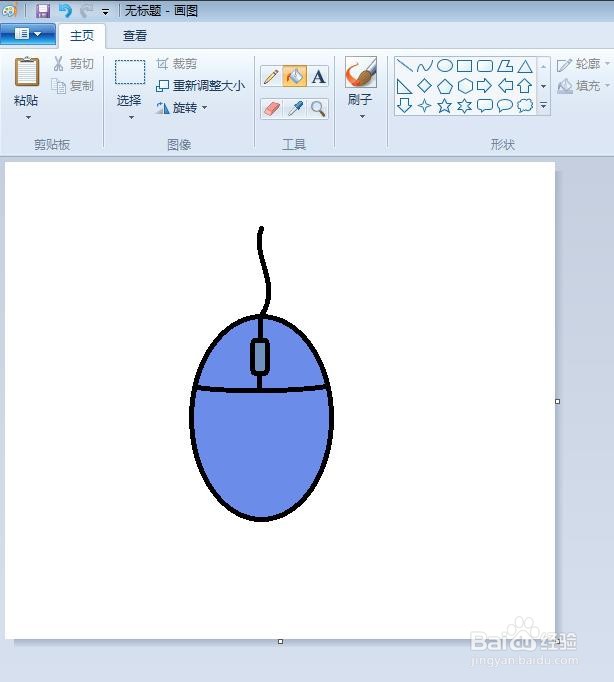Click the 粘贴 clipboard icon
Viewport: 614px width, 682px height.
click(27, 72)
